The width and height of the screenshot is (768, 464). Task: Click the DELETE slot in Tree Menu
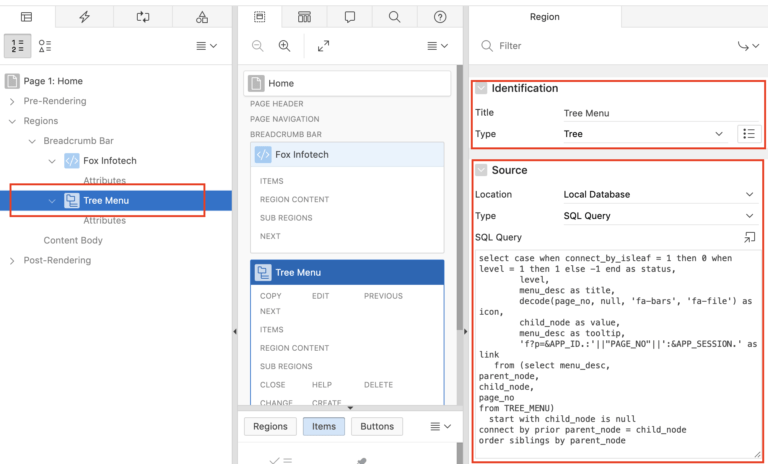pos(378,385)
